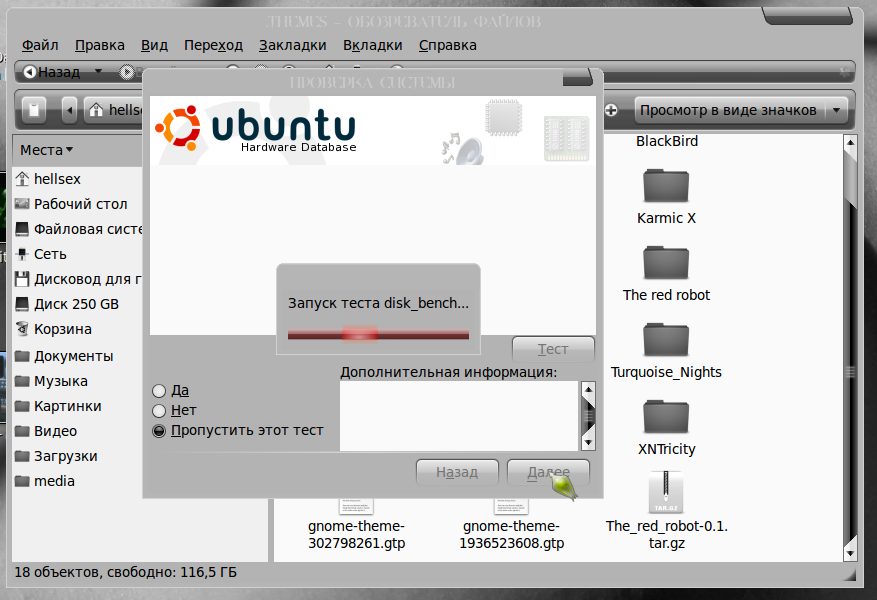Image resolution: width=877 pixels, height=600 pixels.
Task: Click the Назад button in the dialog
Action: (x=457, y=473)
